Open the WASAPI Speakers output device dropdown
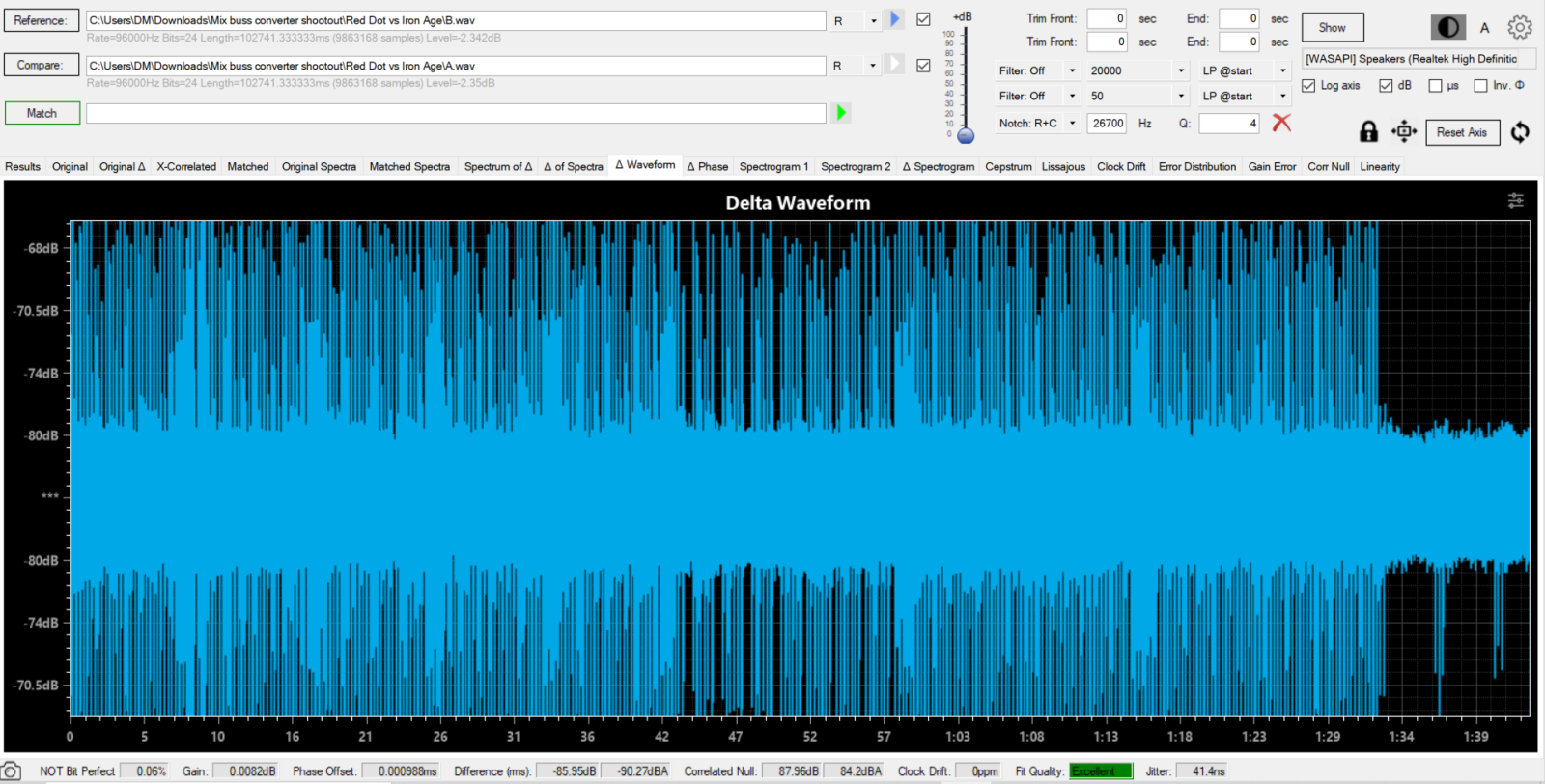The width and height of the screenshot is (1545, 784). pyautogui.click(x=1419, y=58)
